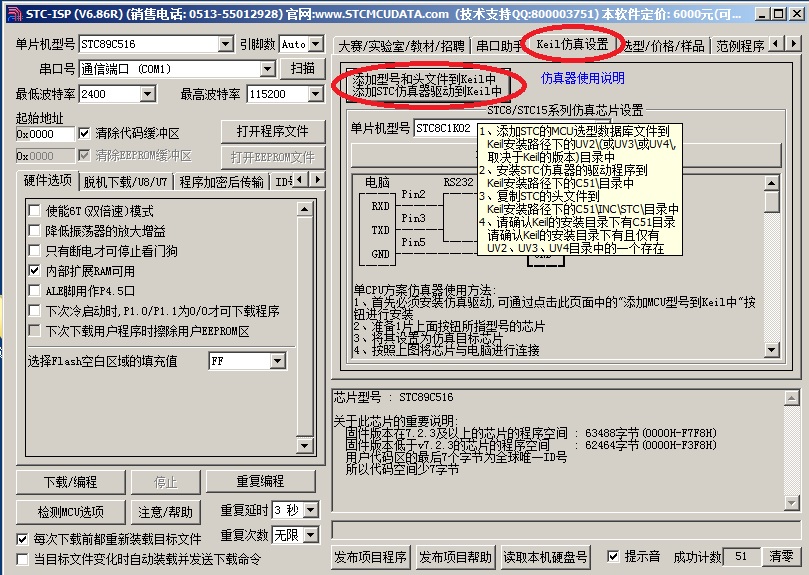Click 扫描 serial port button
The width and height of the screenshot is (809, 575).
coord(302,69)
